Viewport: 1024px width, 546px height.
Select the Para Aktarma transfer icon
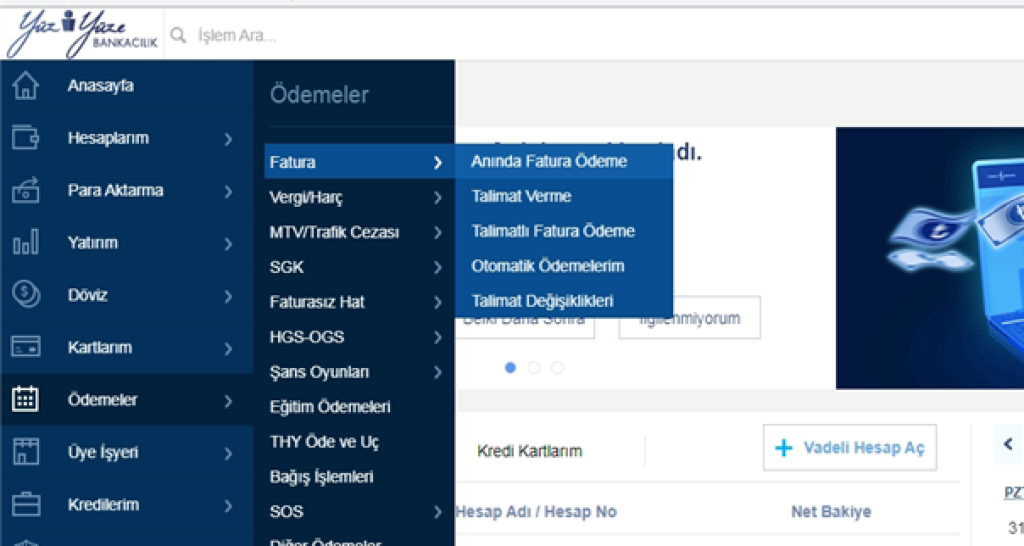click(x=25, y=190)
